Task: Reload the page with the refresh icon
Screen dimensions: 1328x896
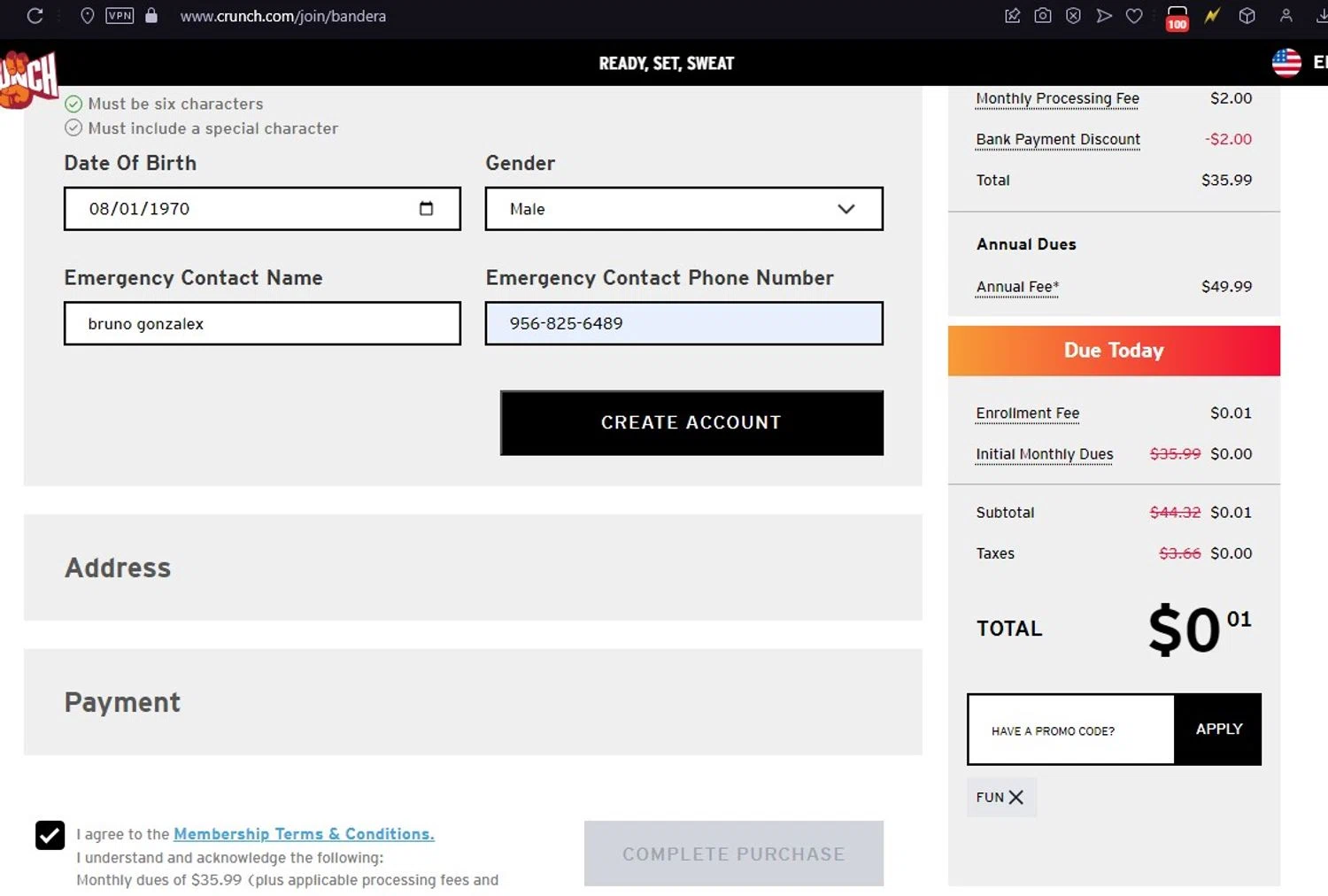Action: click(x=35, y=16)
